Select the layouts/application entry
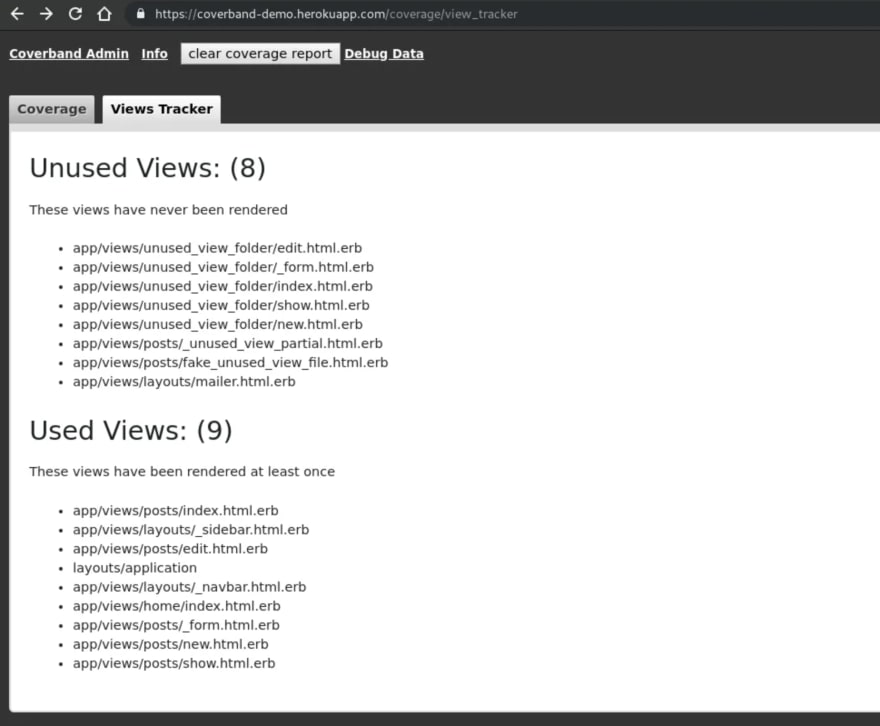 point(135,568)
